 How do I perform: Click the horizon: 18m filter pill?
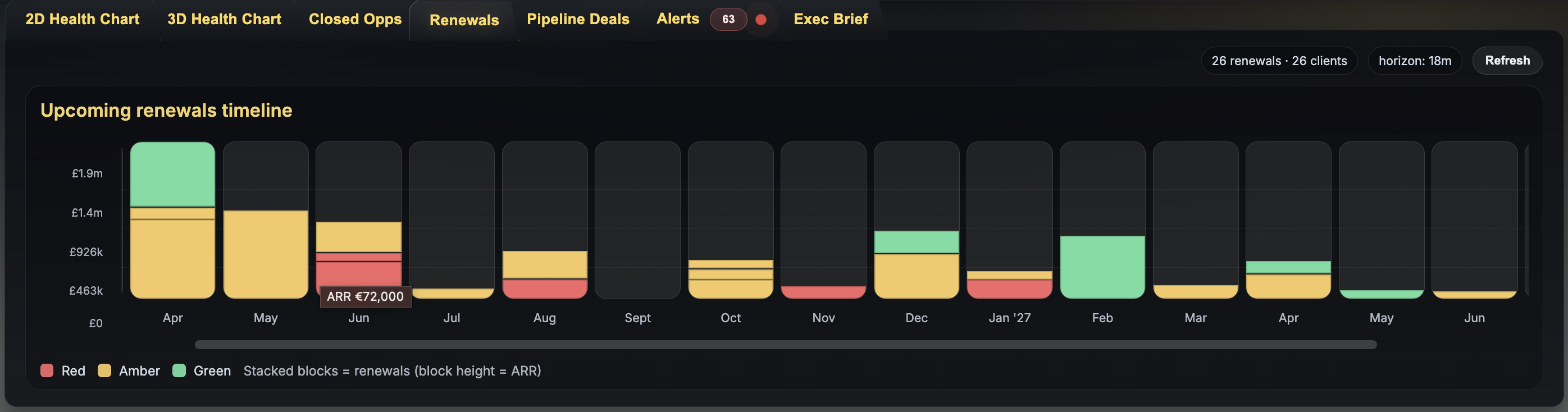tap(1414, 60)
